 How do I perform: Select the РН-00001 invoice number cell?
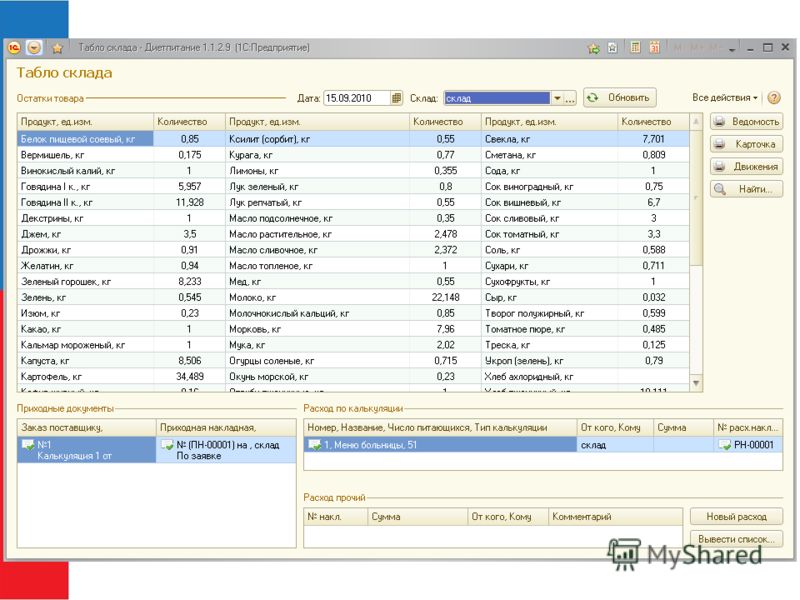(748, 445)
